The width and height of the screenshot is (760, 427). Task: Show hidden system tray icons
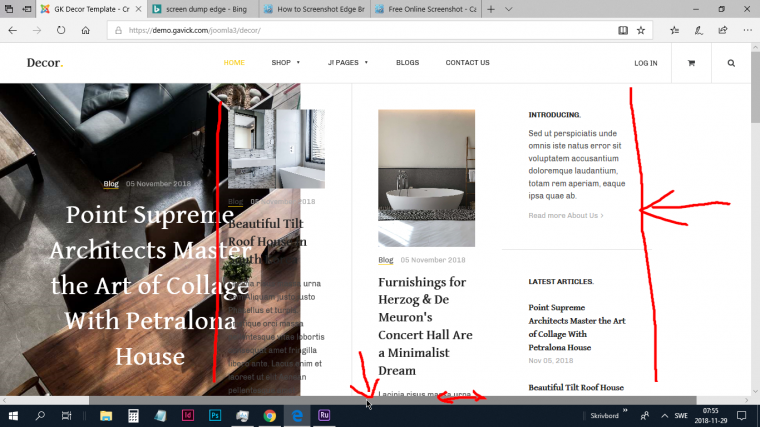click(665, 416)
